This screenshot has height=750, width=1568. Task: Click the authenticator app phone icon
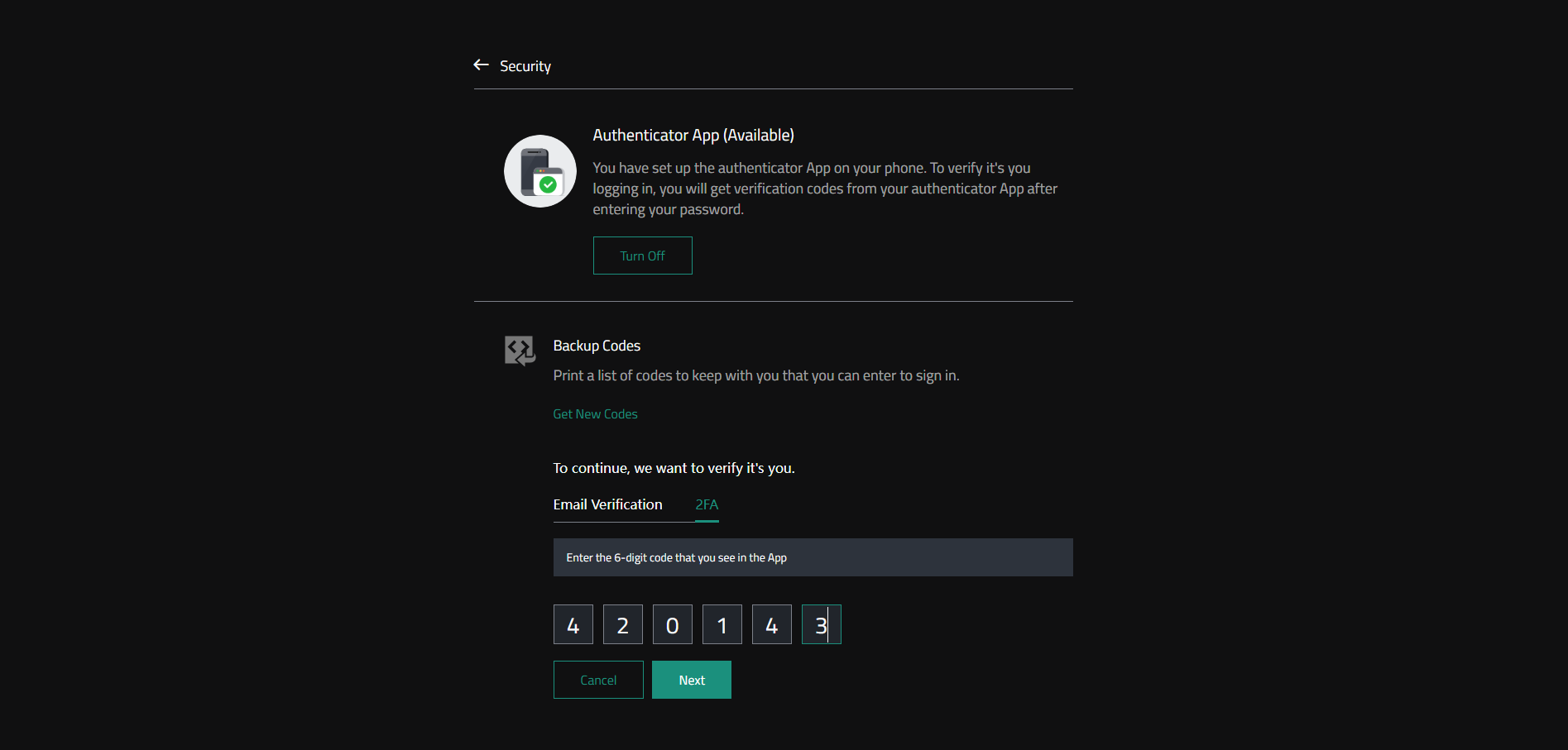pos(540,171)
